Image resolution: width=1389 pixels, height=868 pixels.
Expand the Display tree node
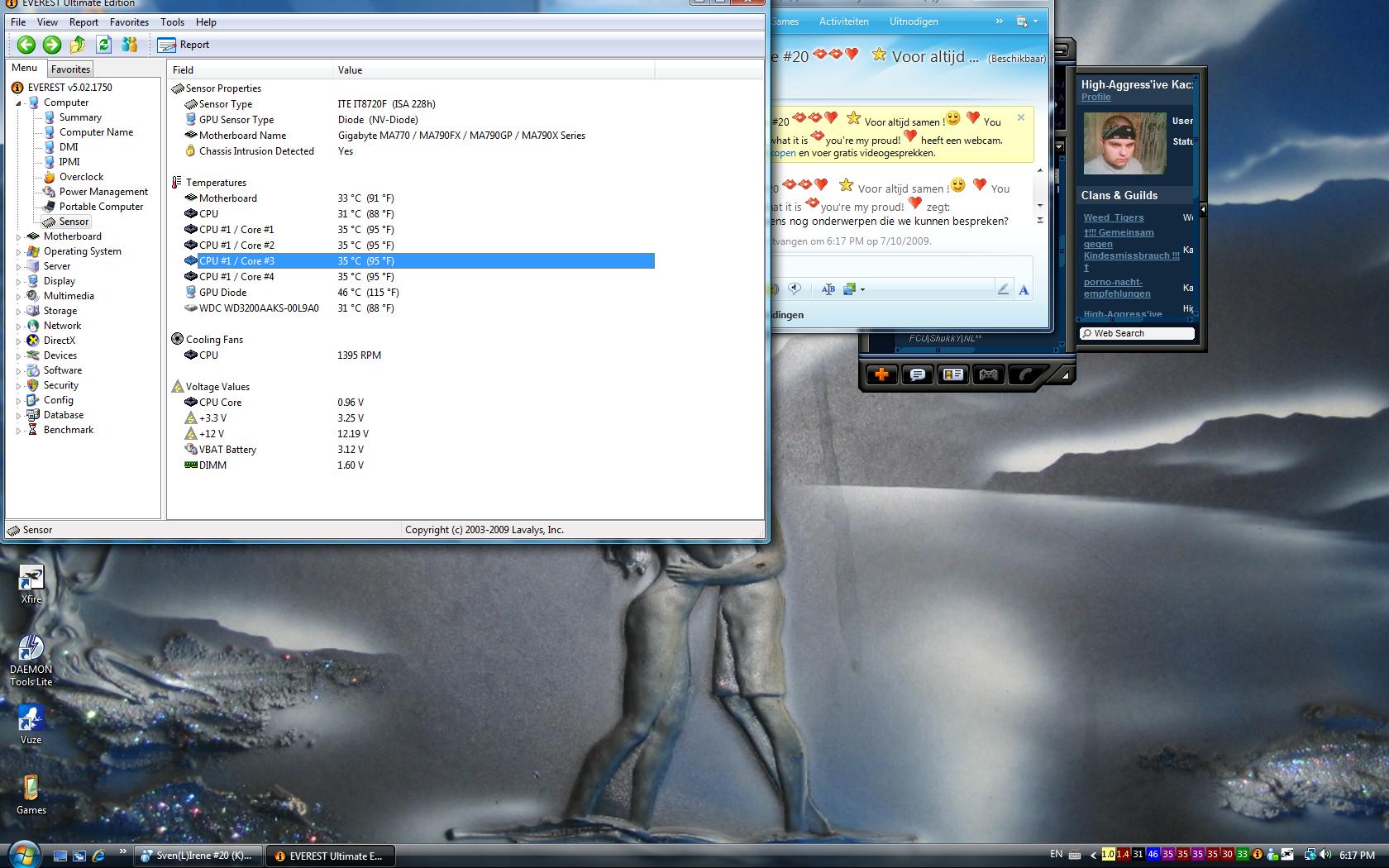tap(19, 282)
